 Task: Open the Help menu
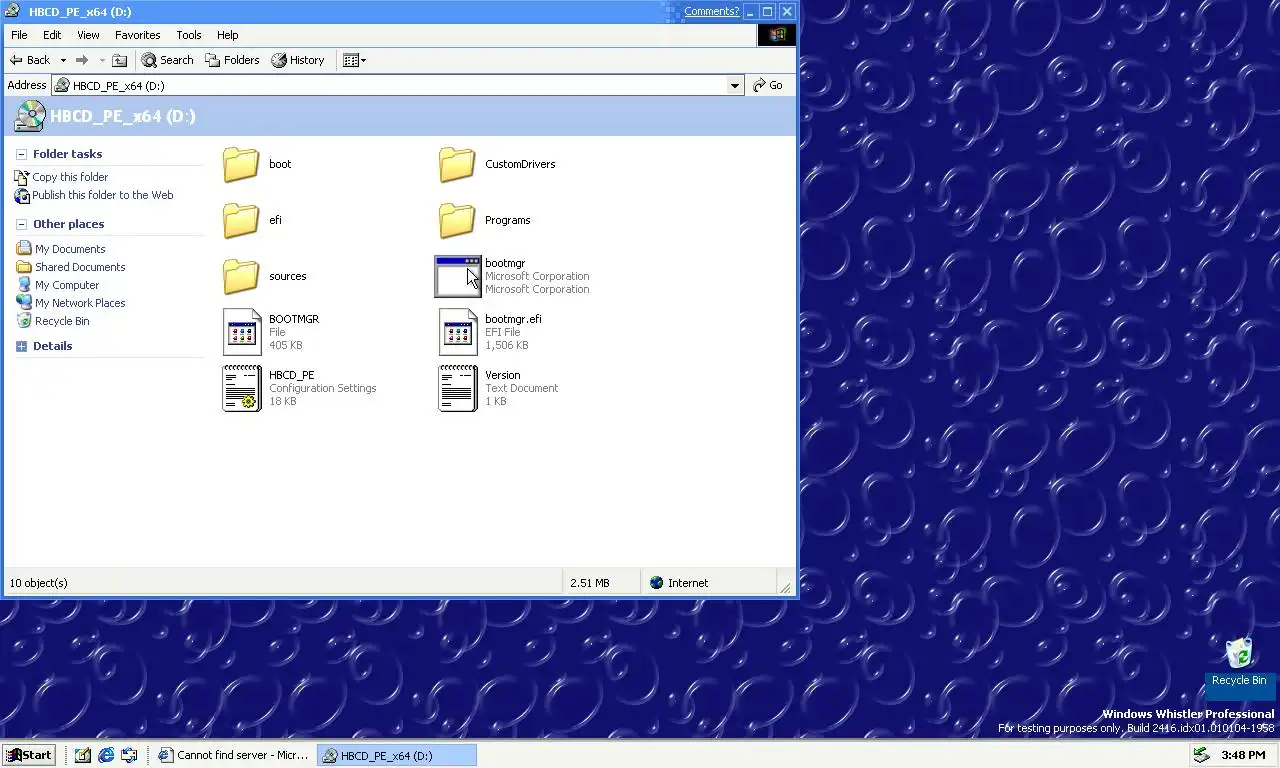pos(228,35)
